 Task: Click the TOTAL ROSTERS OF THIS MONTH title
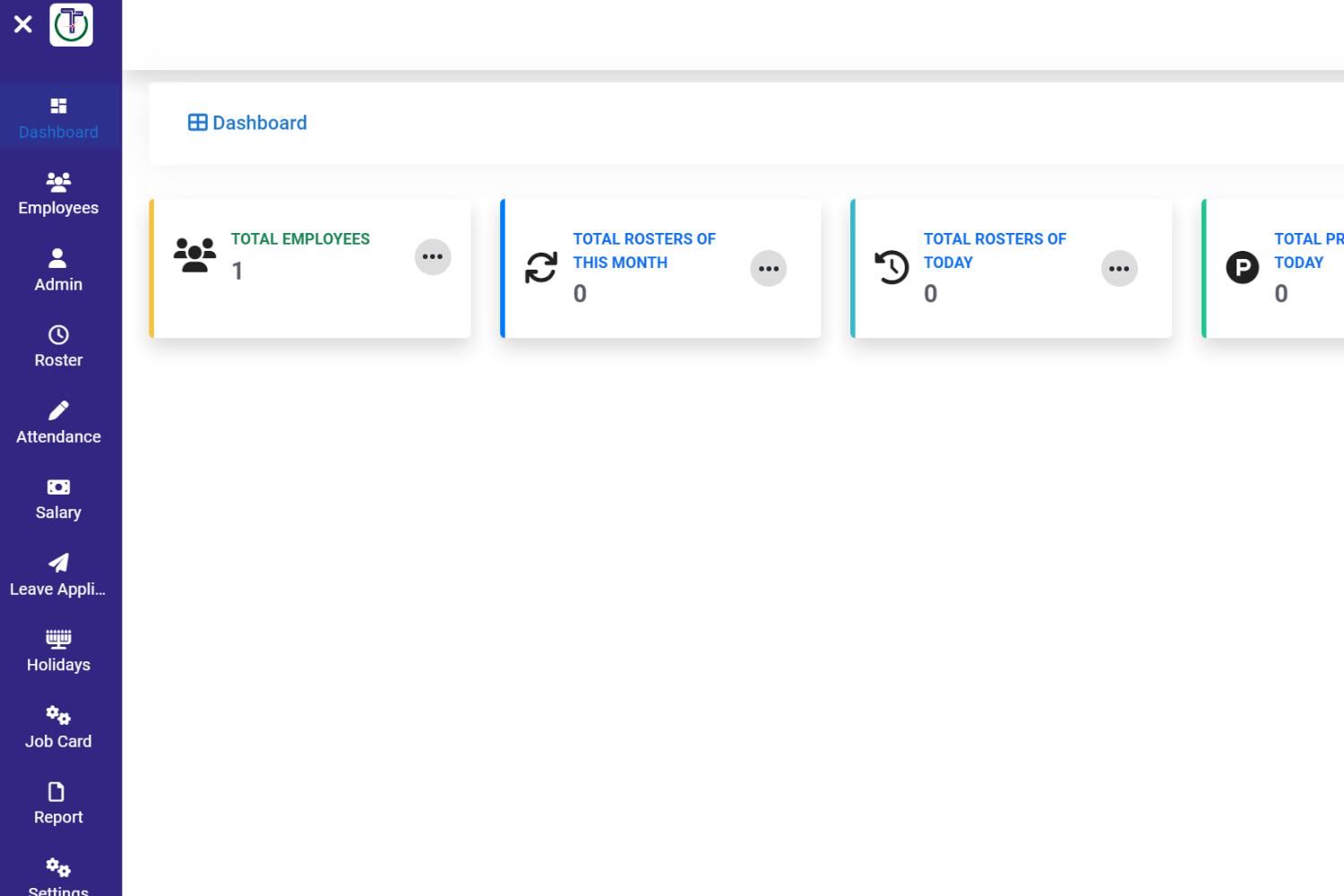pyautogui.click(x=644, y=251)
